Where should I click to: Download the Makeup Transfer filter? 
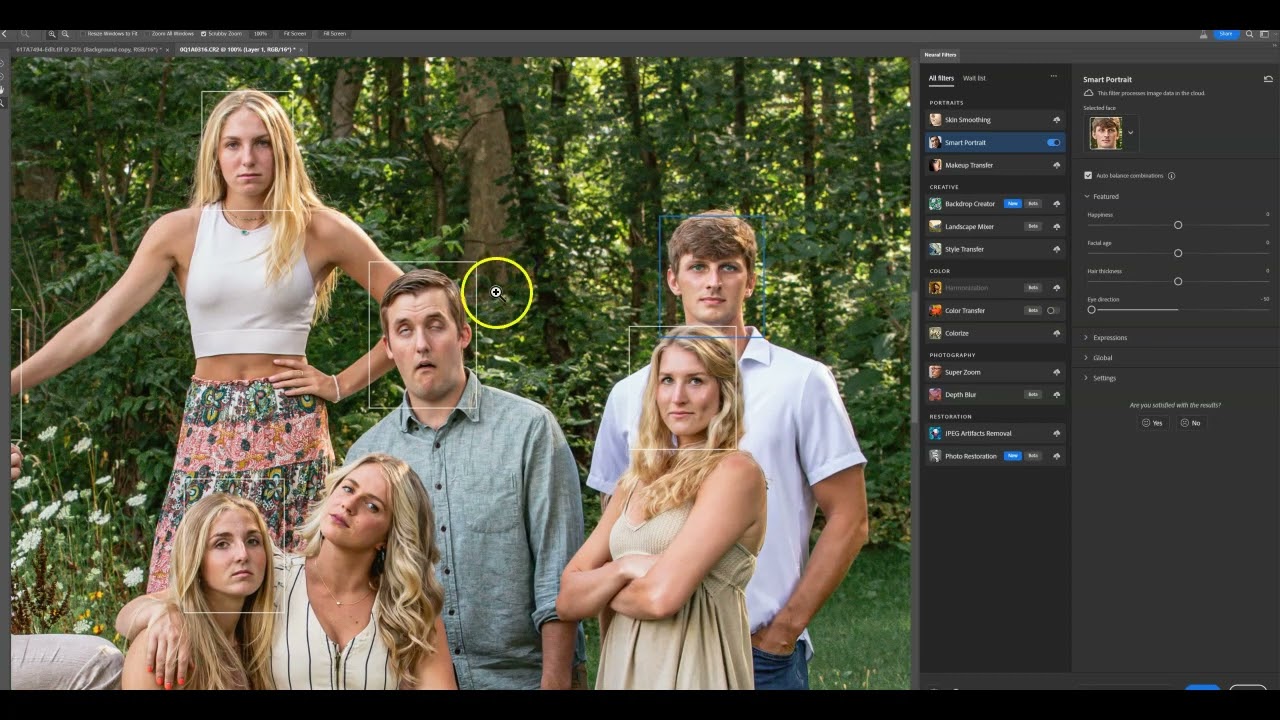tap(1056, 165)
